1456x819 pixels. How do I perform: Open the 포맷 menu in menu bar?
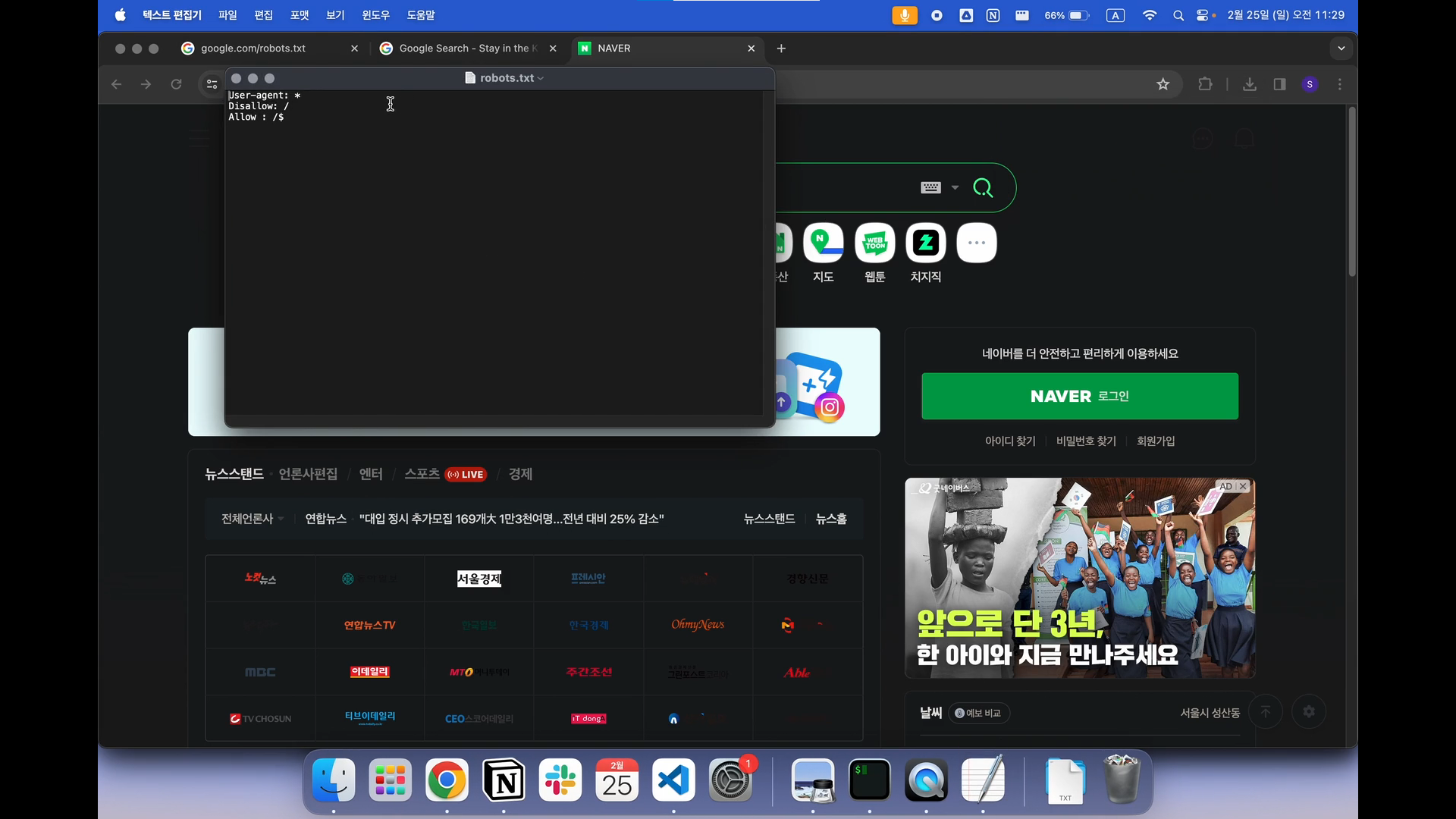tap(300, 15)
